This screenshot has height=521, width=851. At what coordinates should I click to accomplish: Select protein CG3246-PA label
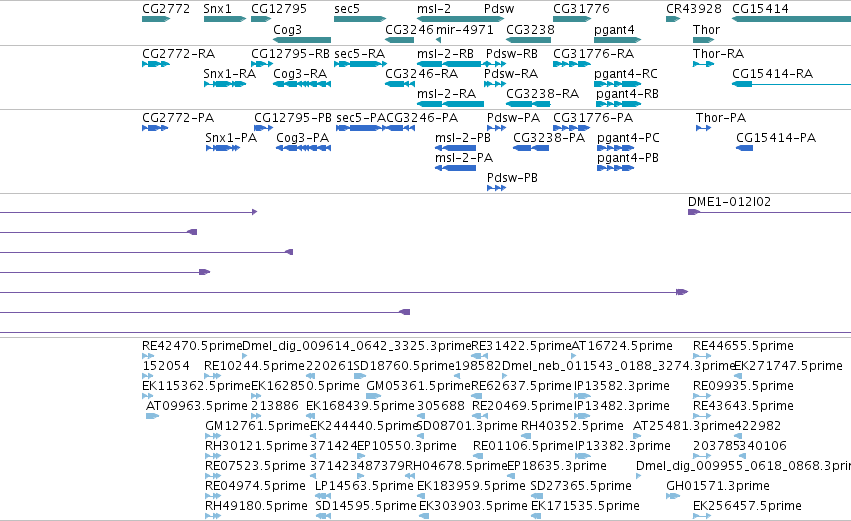click(x=422, y=118)
